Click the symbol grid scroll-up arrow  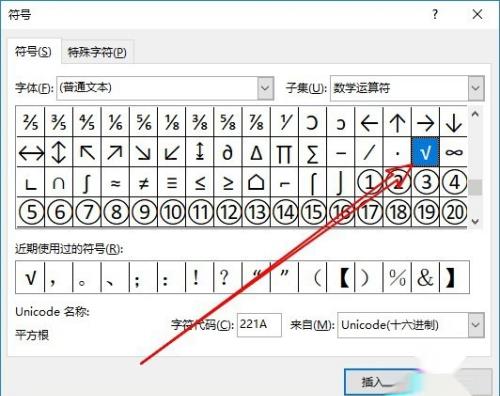coord(475,114)
